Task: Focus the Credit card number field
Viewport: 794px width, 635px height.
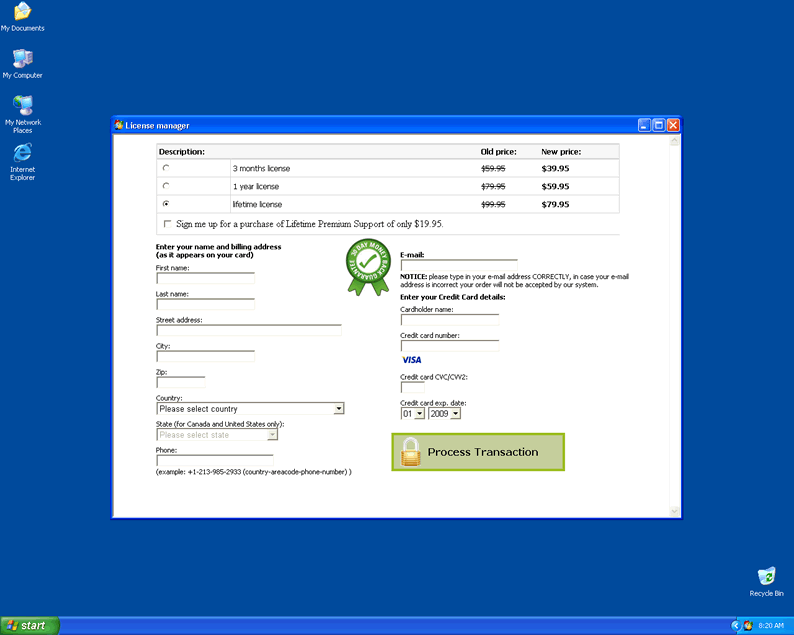Action: pos(449,346)
